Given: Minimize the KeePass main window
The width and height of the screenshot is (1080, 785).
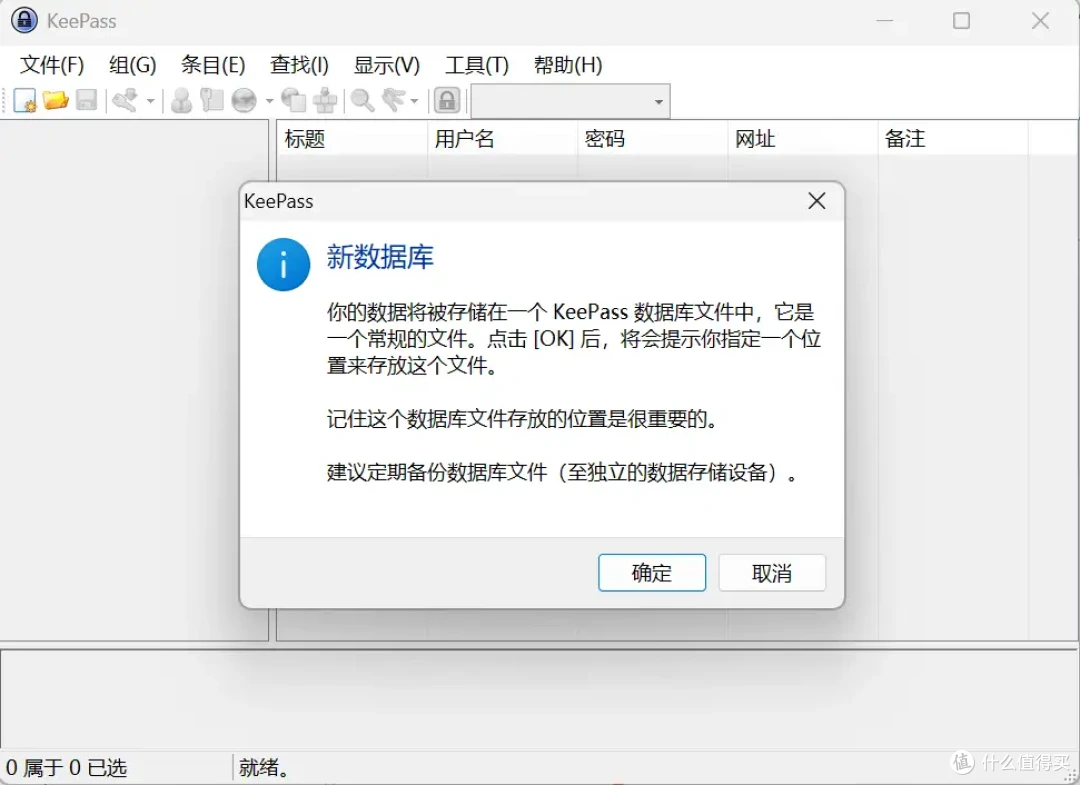Looking at the screenshot, I should [884, 21].
